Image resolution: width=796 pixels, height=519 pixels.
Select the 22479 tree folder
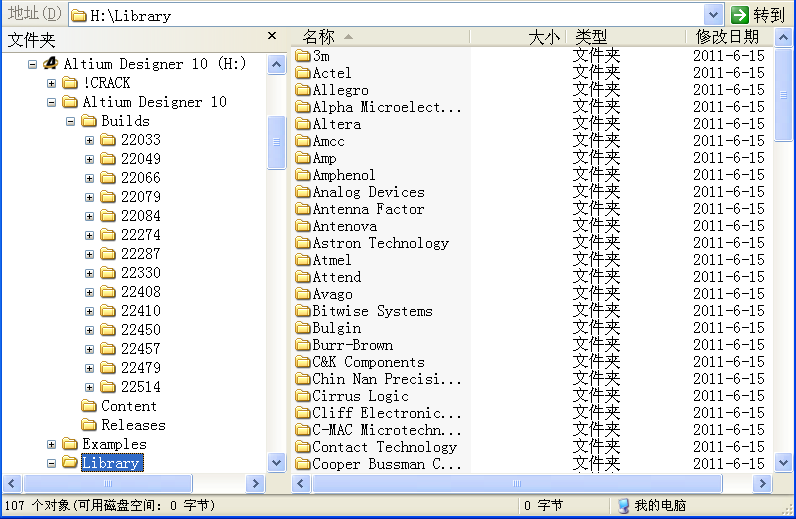(x=141, y=368)
